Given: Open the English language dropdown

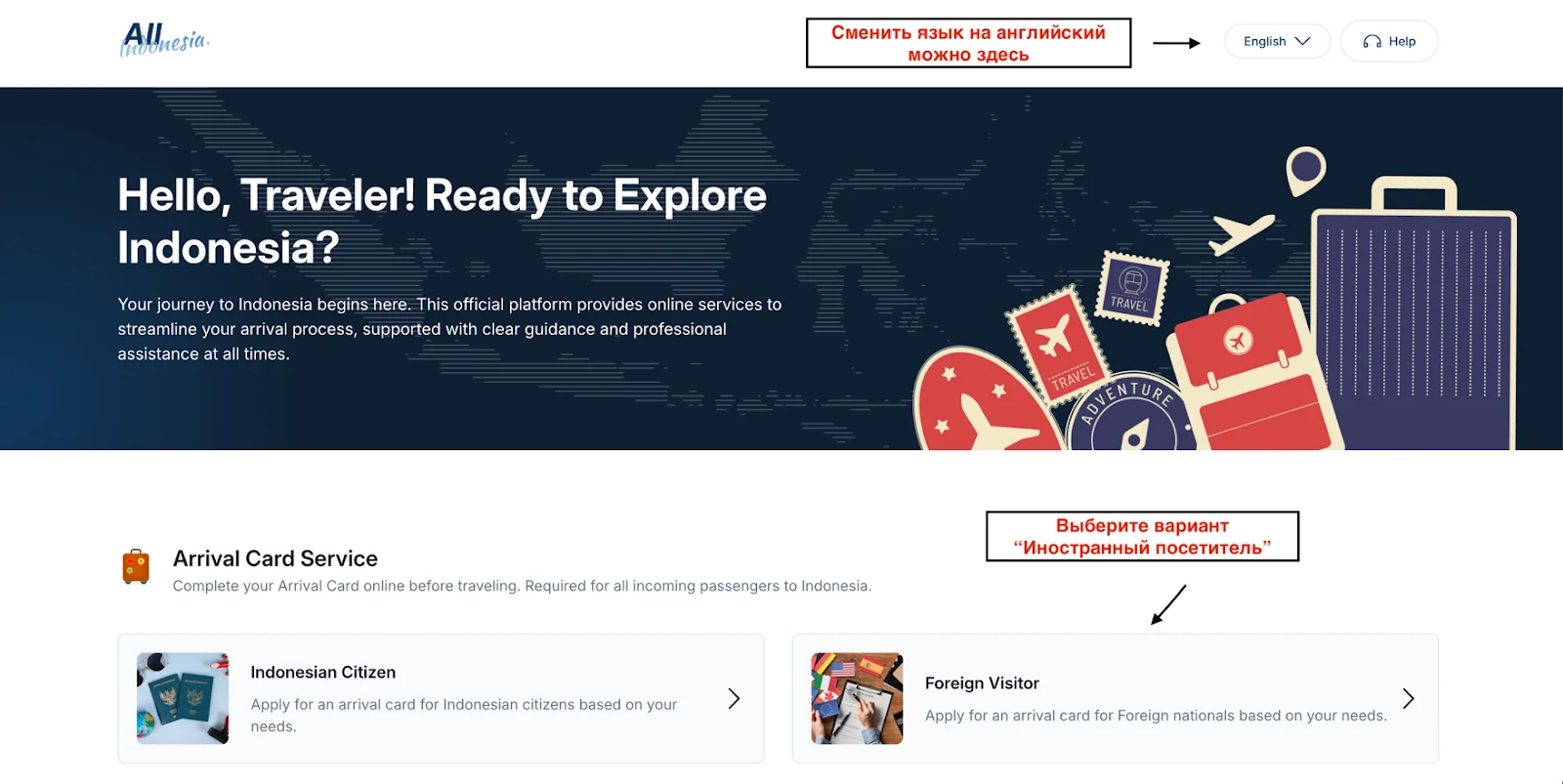Looking at the screenshot, I should pyautogui.click(x=1277, y=41).
